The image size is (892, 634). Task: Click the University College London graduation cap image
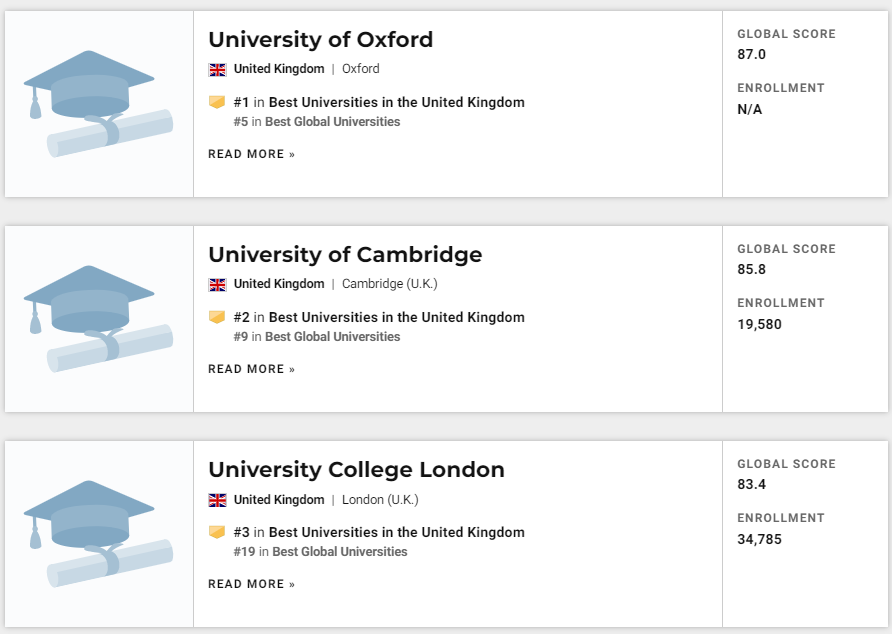tap(98, 534)
